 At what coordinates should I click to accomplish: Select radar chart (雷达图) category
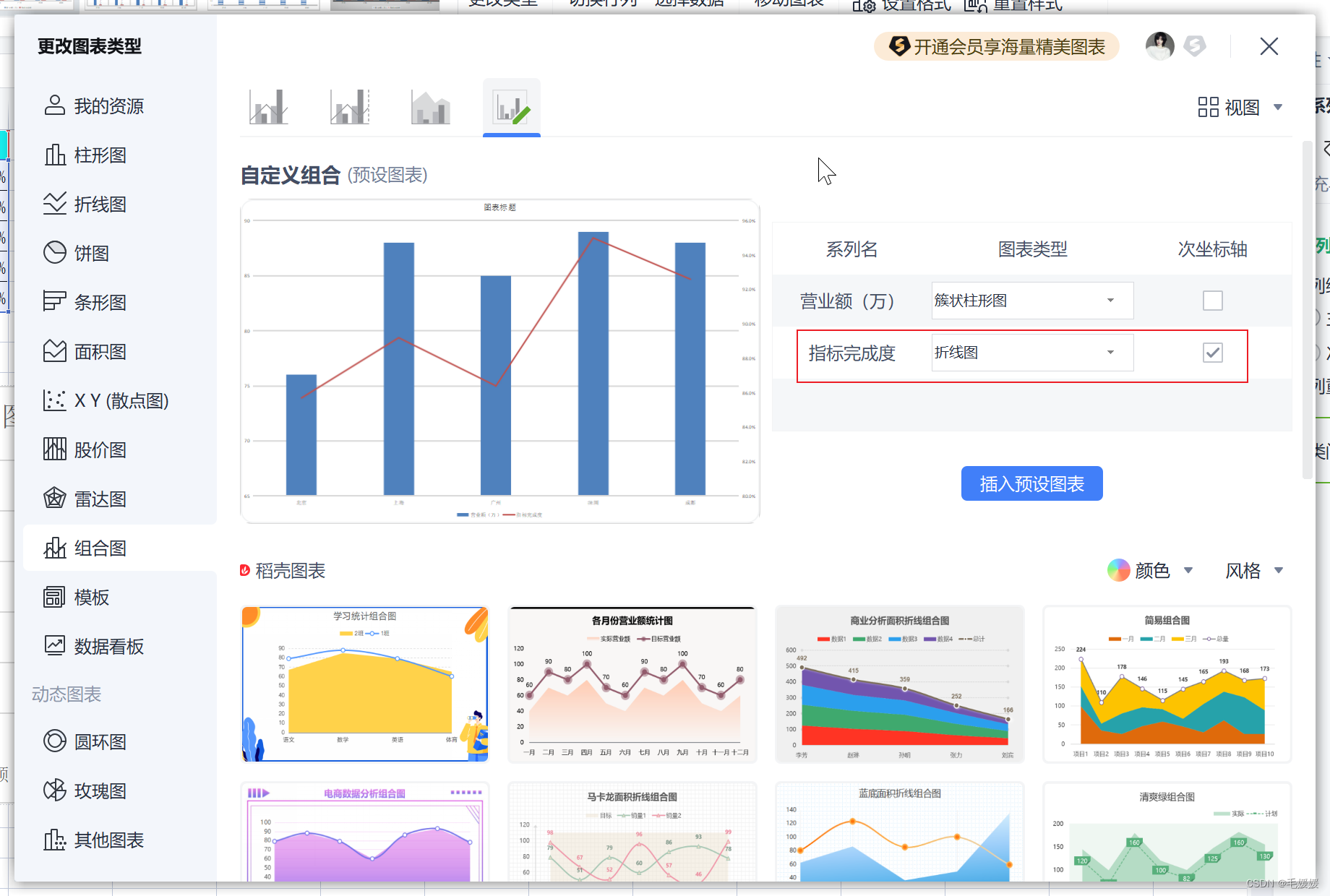click(85, 499)
